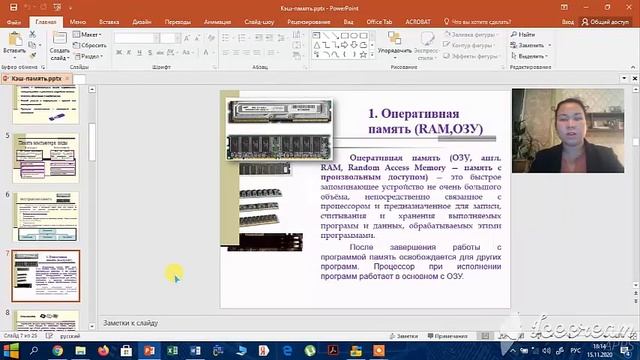Image resolution: width=640 pixels, height=360 pixels.
Task: Open the font size combo box
Action: (170, 38)
